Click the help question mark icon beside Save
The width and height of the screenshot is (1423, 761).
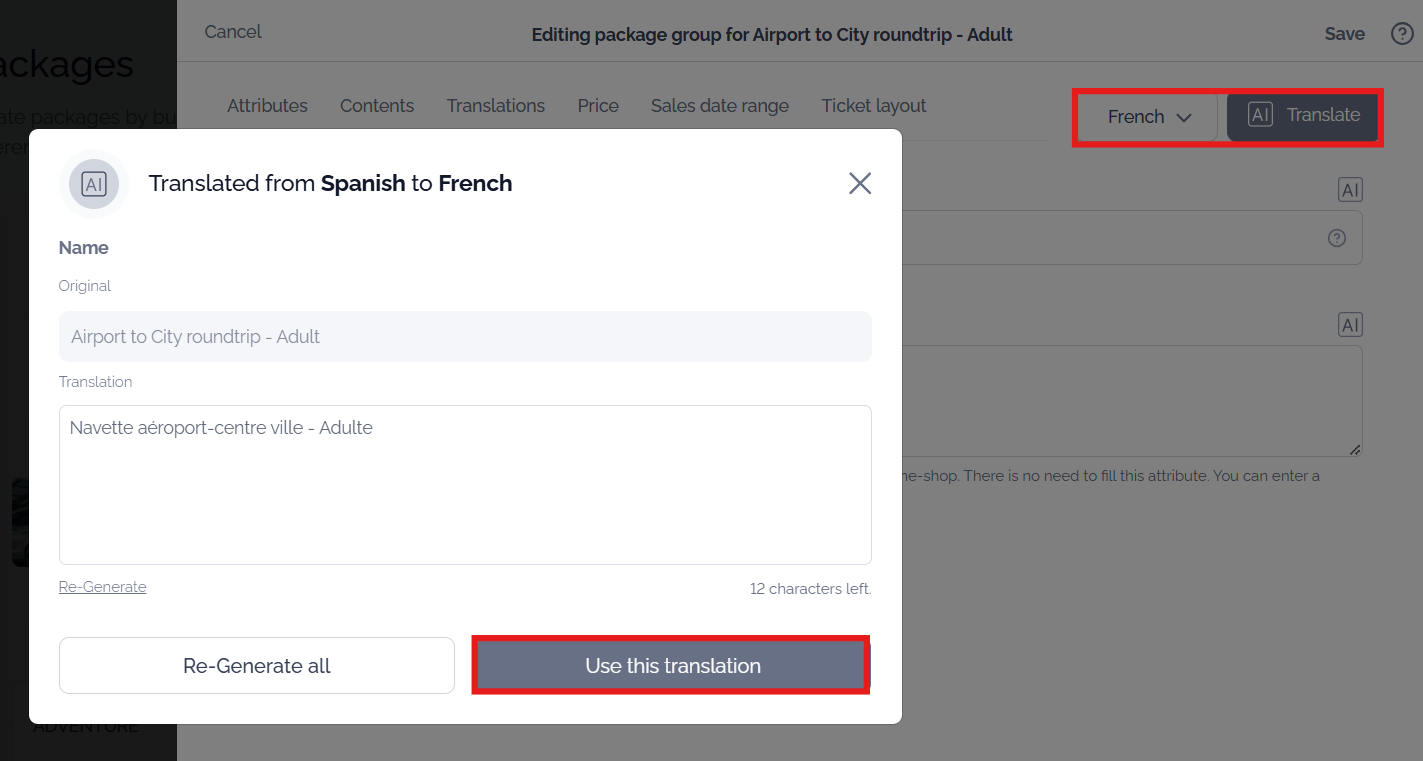click(1402, 34)
